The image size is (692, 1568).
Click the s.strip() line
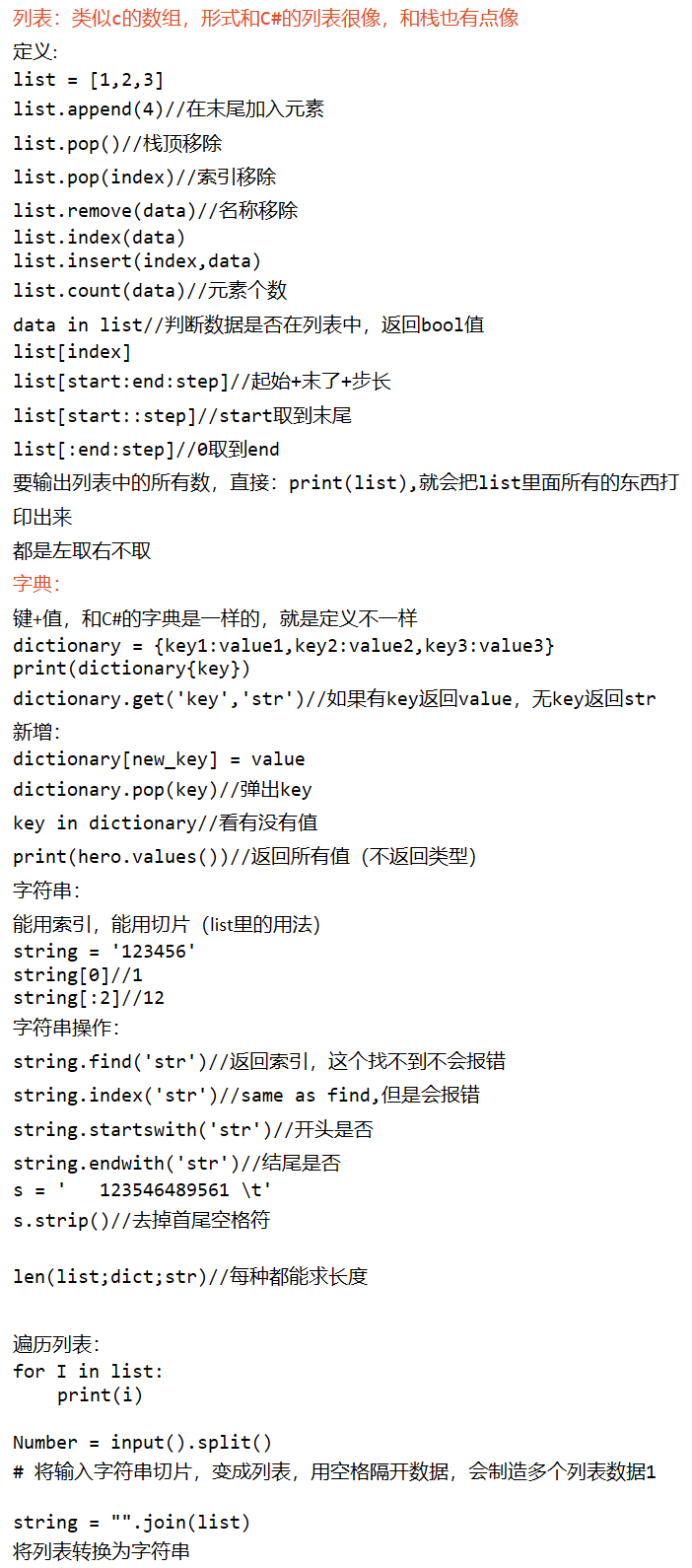141,1220
